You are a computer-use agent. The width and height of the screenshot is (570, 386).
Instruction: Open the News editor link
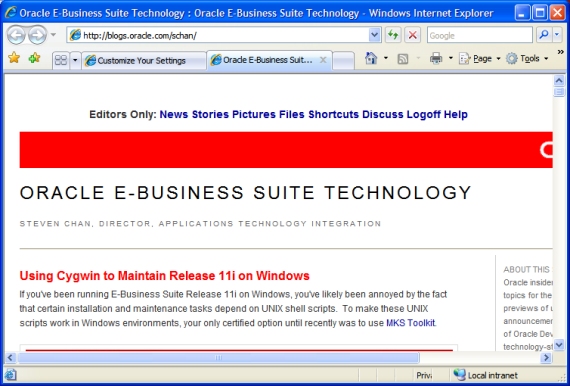[173, 114]
